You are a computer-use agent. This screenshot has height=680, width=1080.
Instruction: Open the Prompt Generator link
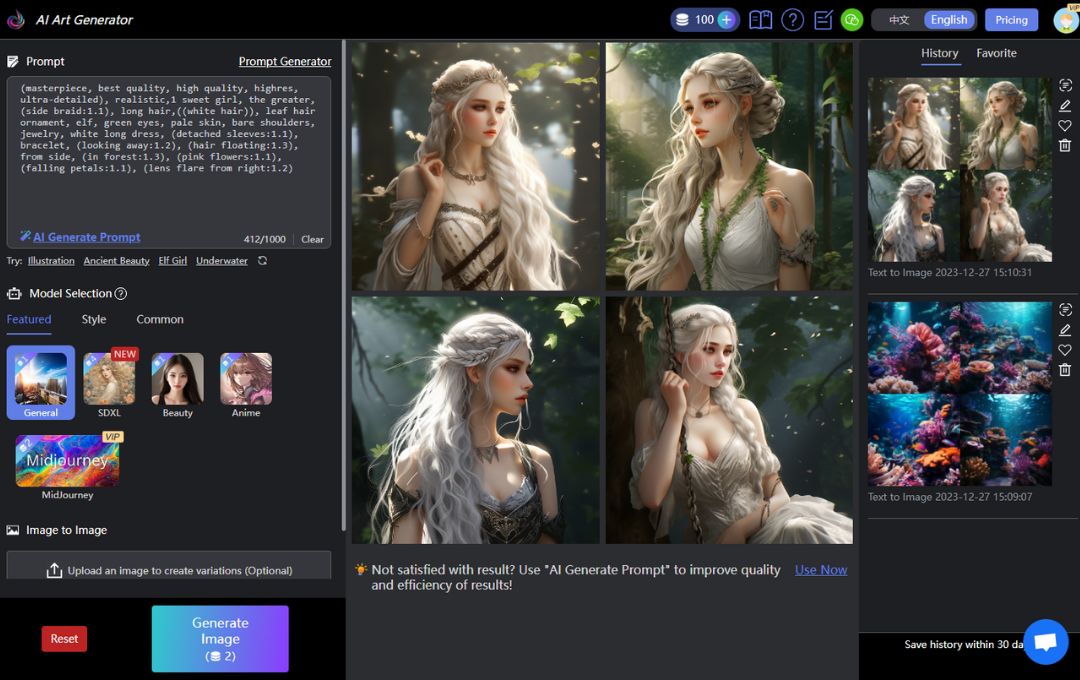point(284,61)
